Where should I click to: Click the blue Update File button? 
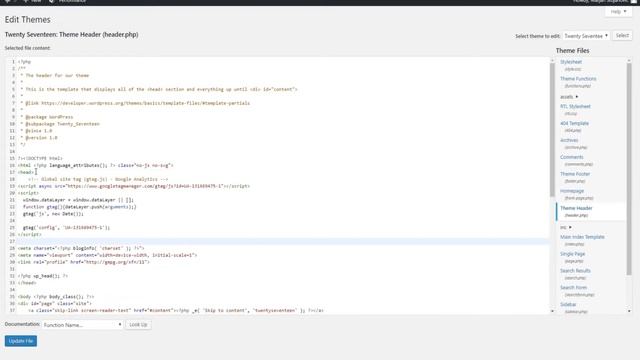click(x=21, y=341)
